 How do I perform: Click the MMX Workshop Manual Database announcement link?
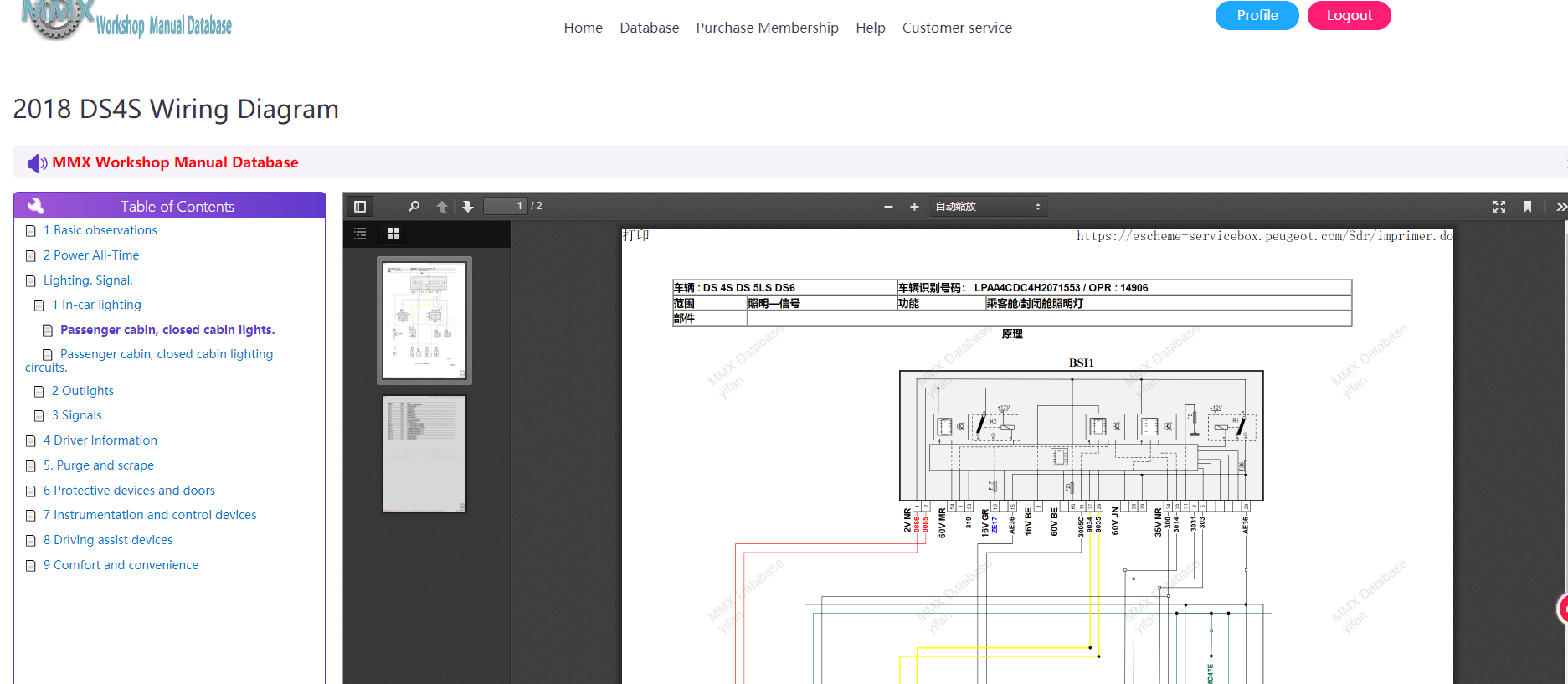(175, 162)
